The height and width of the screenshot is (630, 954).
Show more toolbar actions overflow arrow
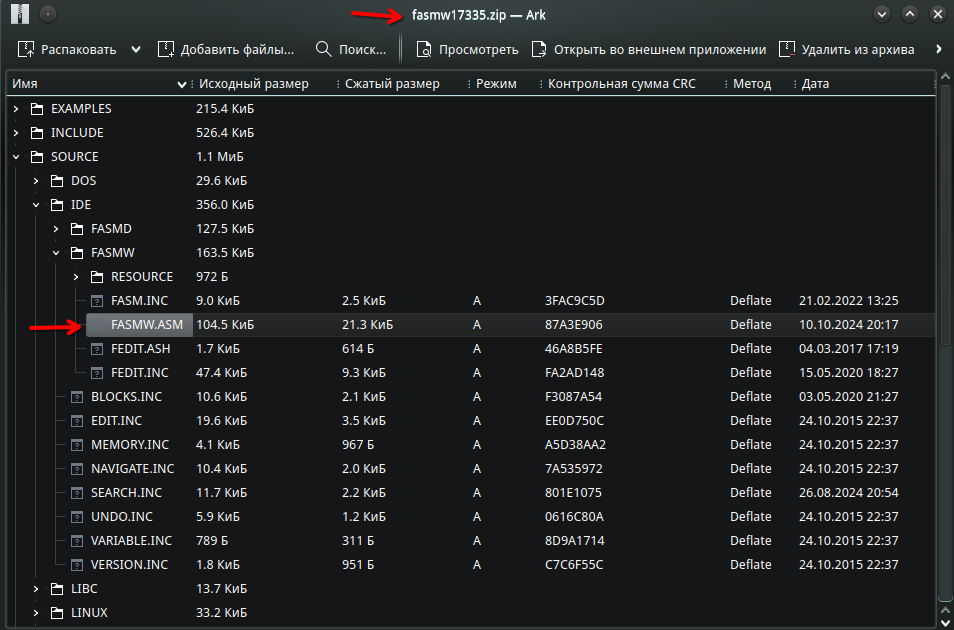[x=938, y=49]
